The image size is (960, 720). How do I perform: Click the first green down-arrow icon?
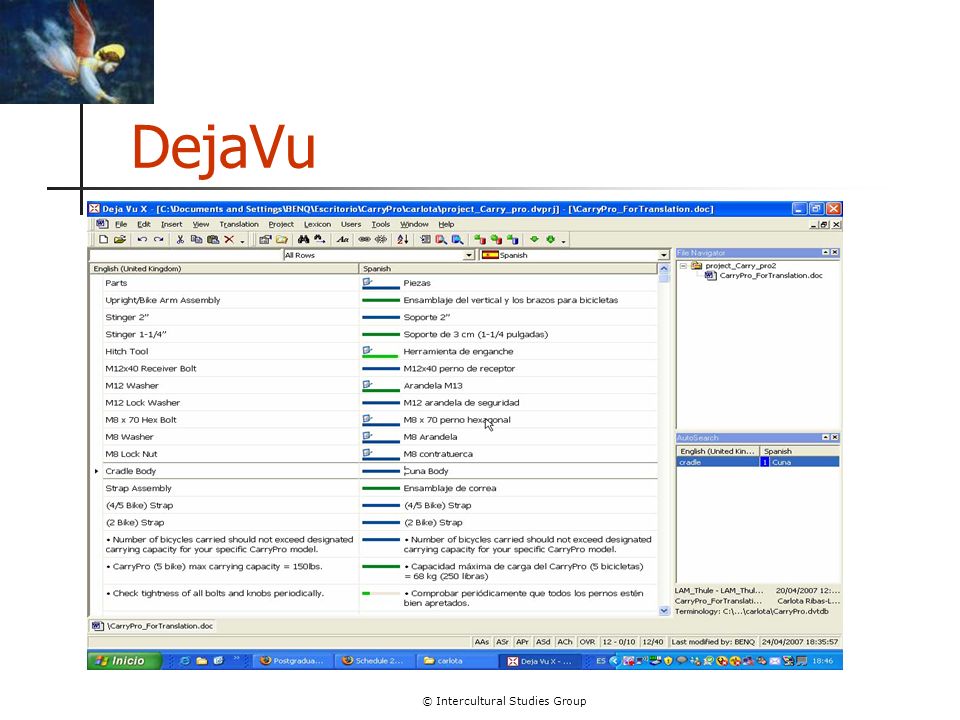coord(534,239)
